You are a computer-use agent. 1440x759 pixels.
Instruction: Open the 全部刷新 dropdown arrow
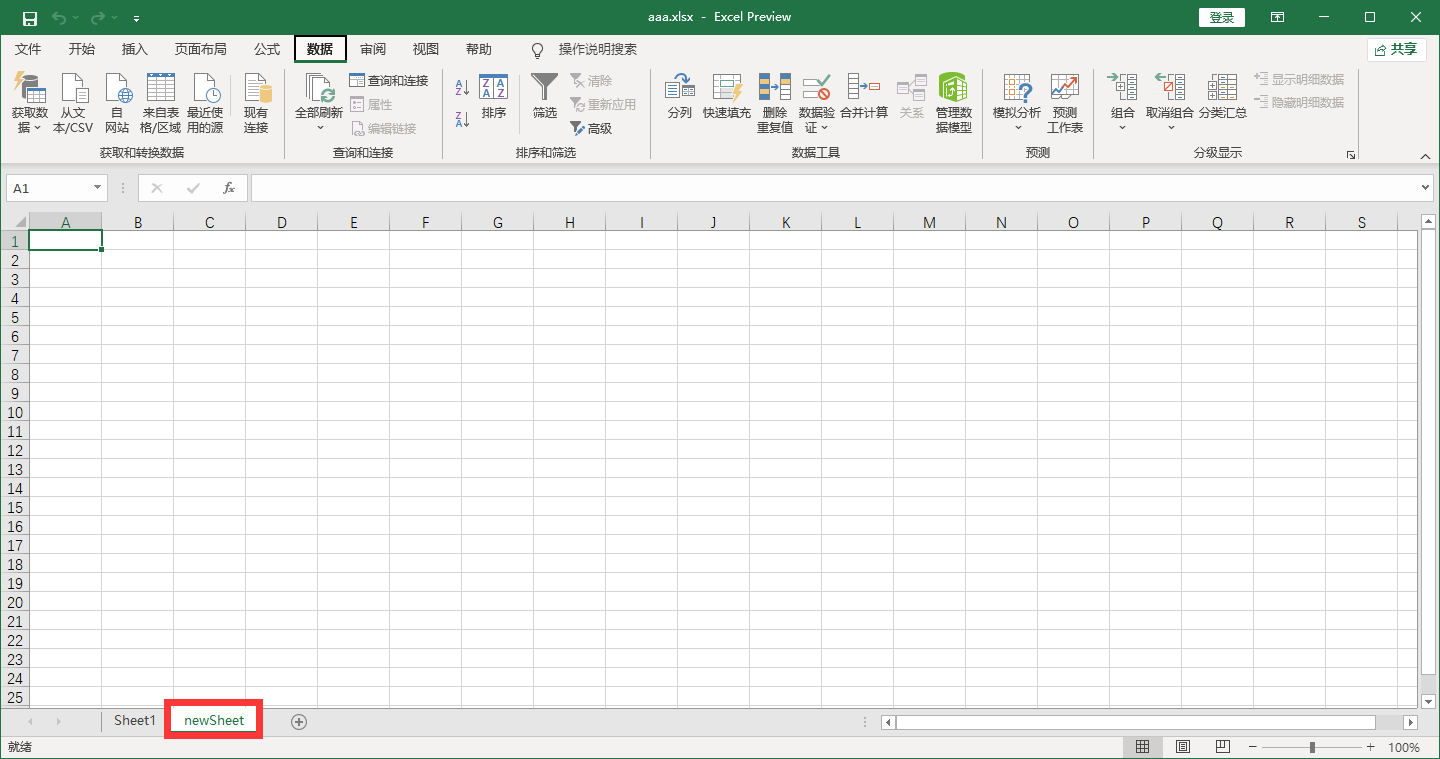point(320,128)
